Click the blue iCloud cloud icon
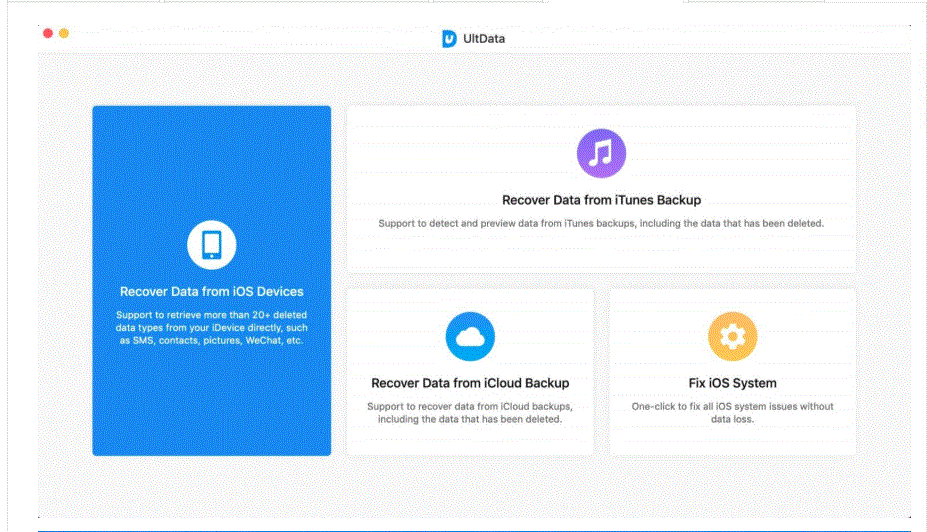The height and width of the screenshot is (532, 927). pos(470,336)
